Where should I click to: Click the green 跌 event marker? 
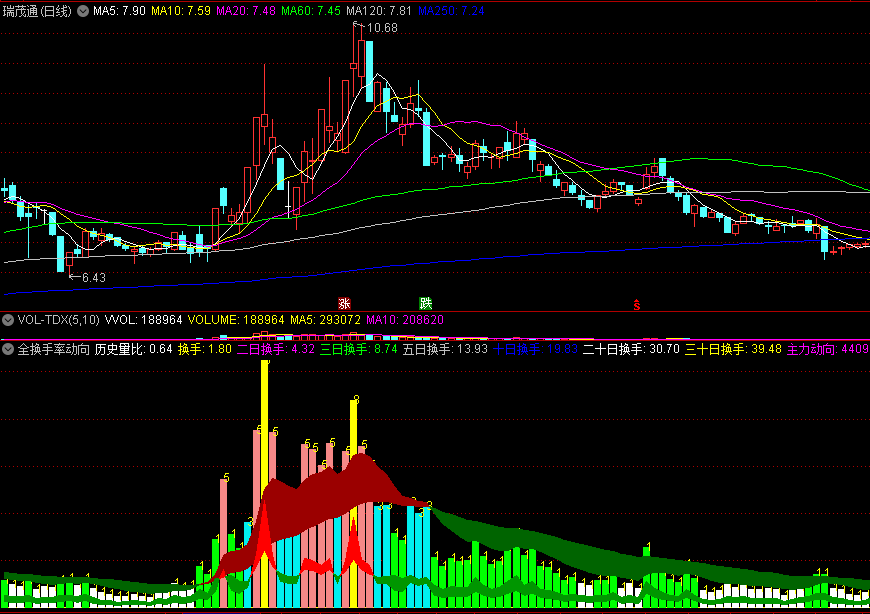point(426,303)
